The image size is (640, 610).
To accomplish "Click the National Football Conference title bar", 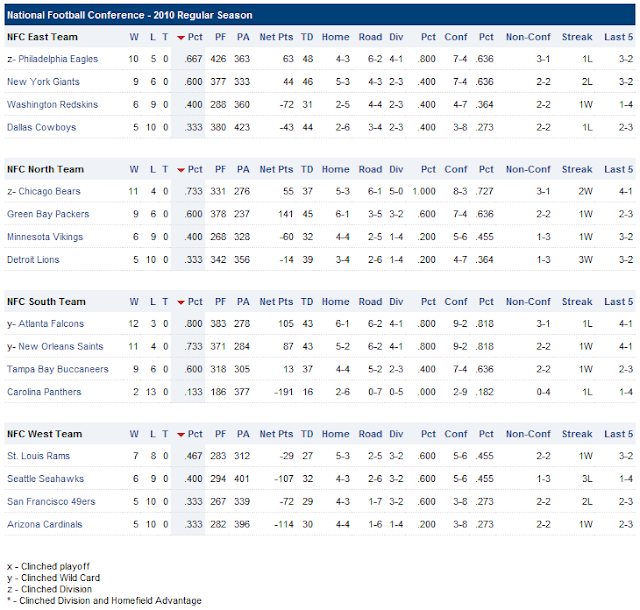I will coord(320,15).
